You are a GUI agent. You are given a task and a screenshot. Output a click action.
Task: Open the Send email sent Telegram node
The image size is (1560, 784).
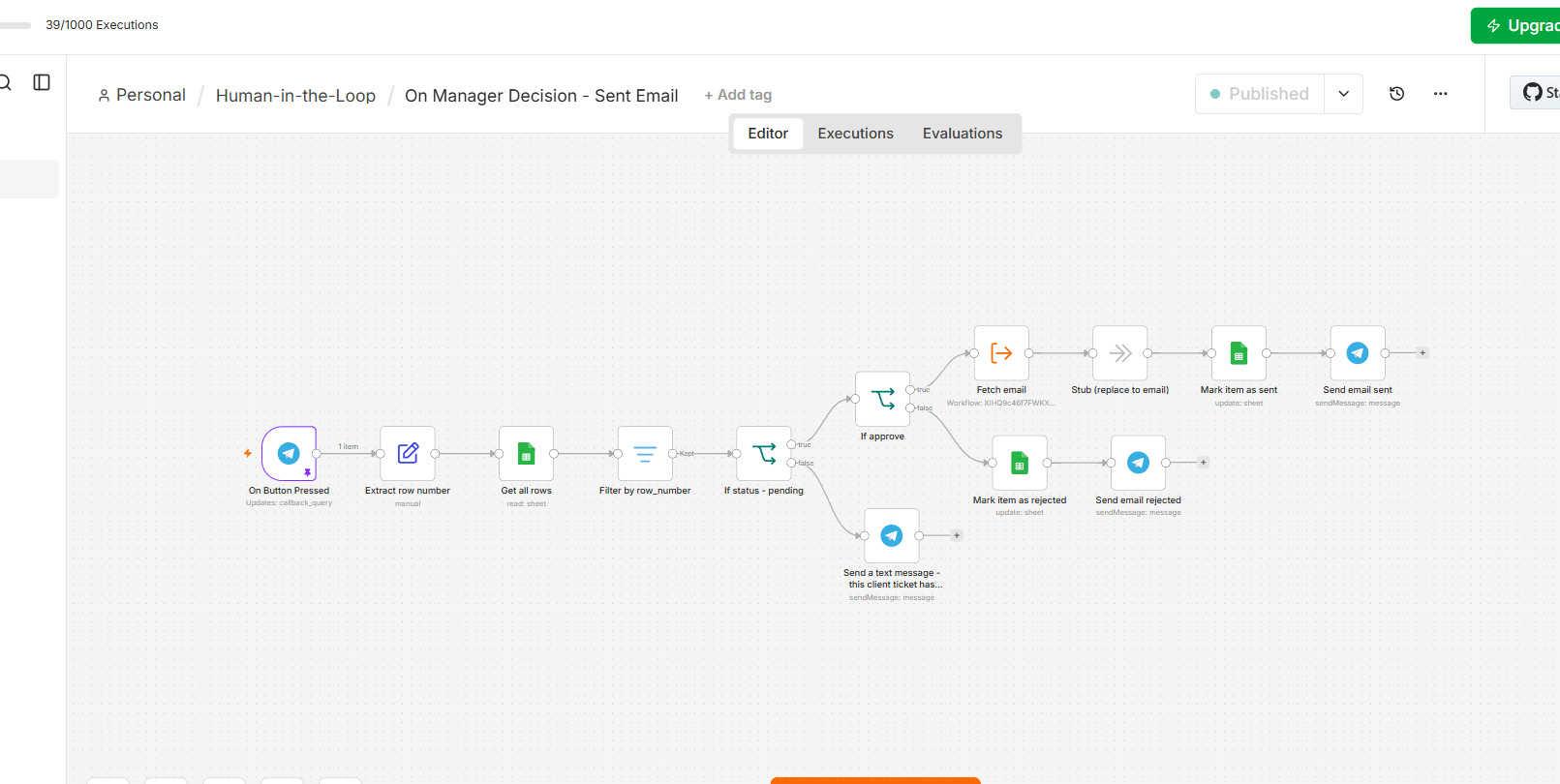[x=1358, y=352]
